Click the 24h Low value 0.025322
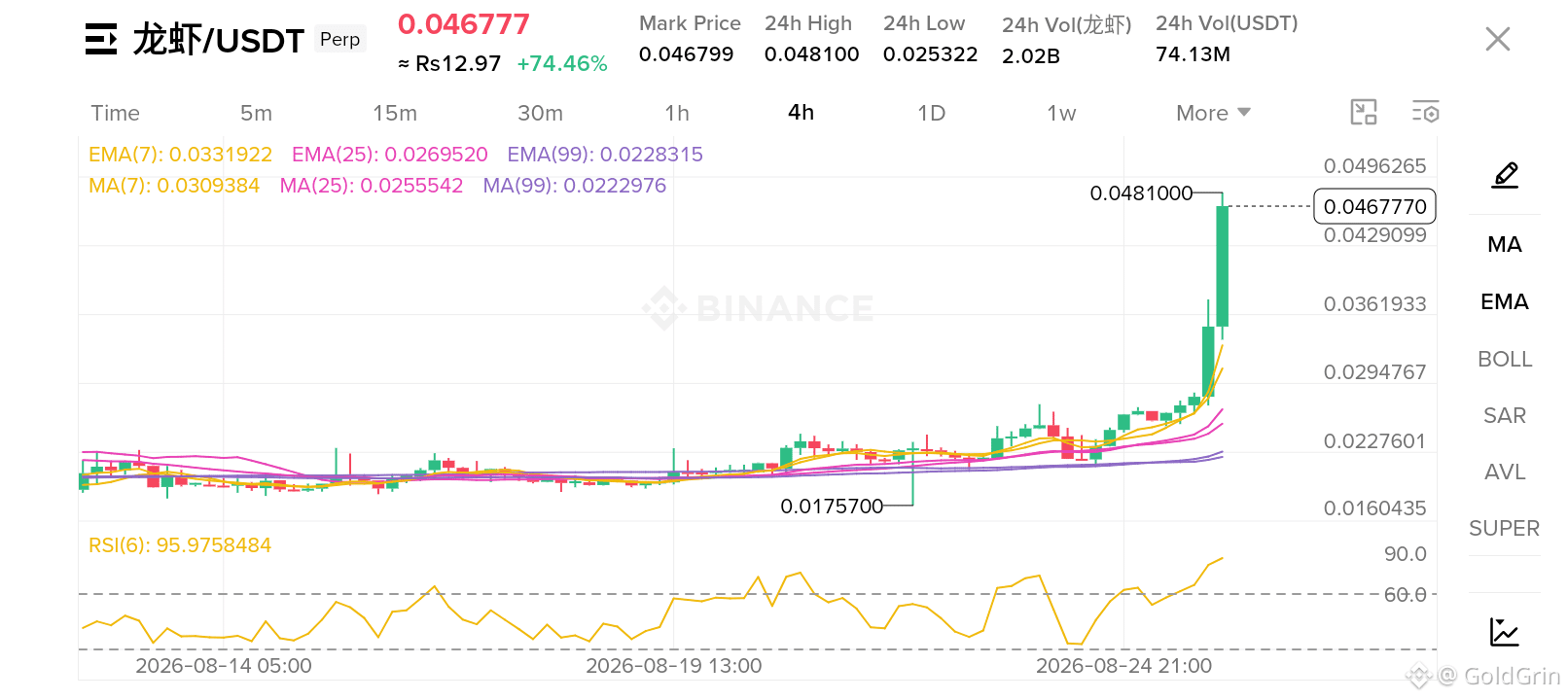Image resolution: width=1568 pixels, height=700 pixels. 931,54
